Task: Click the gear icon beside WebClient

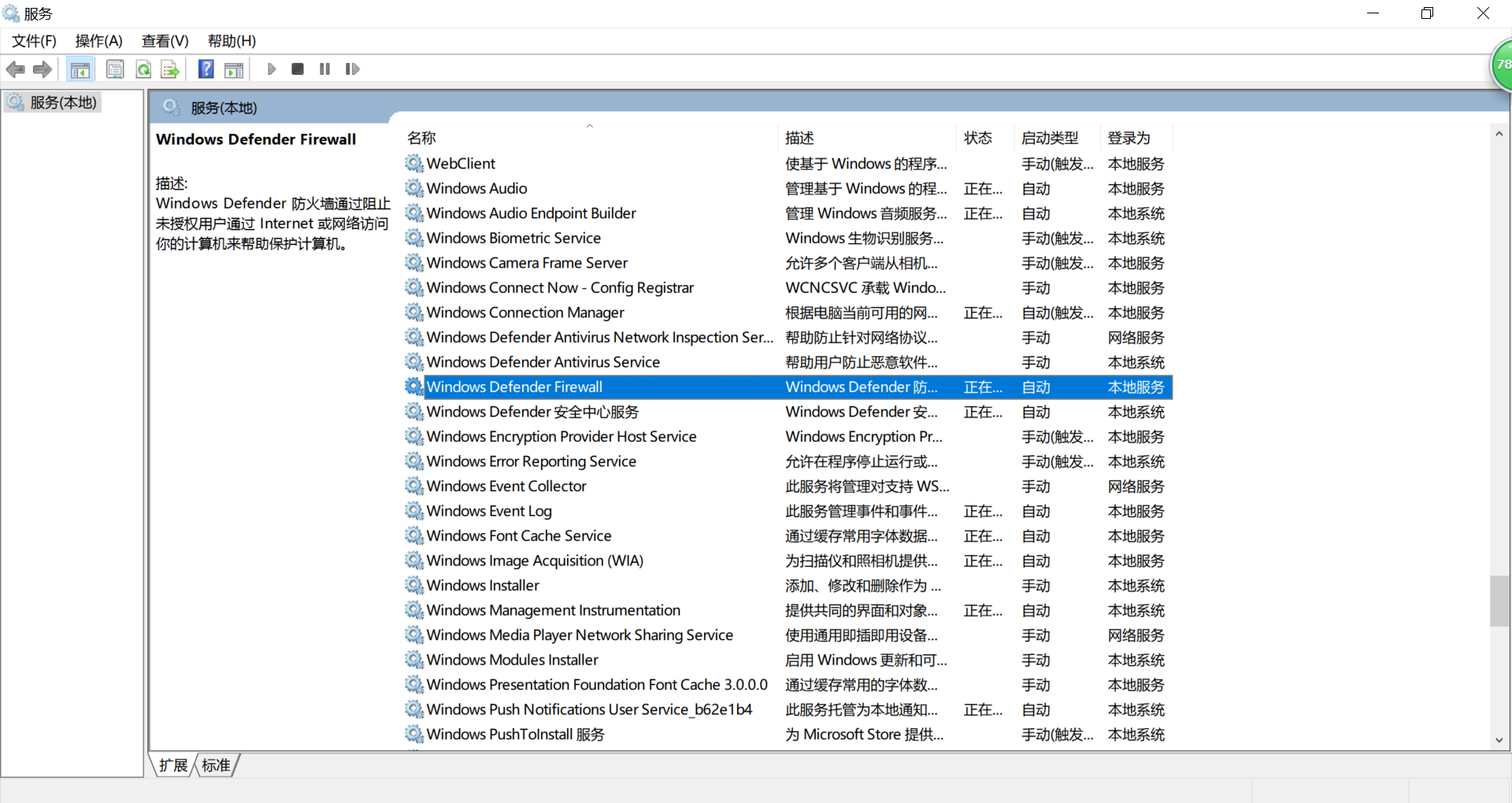Action: [x=414, y=163]
